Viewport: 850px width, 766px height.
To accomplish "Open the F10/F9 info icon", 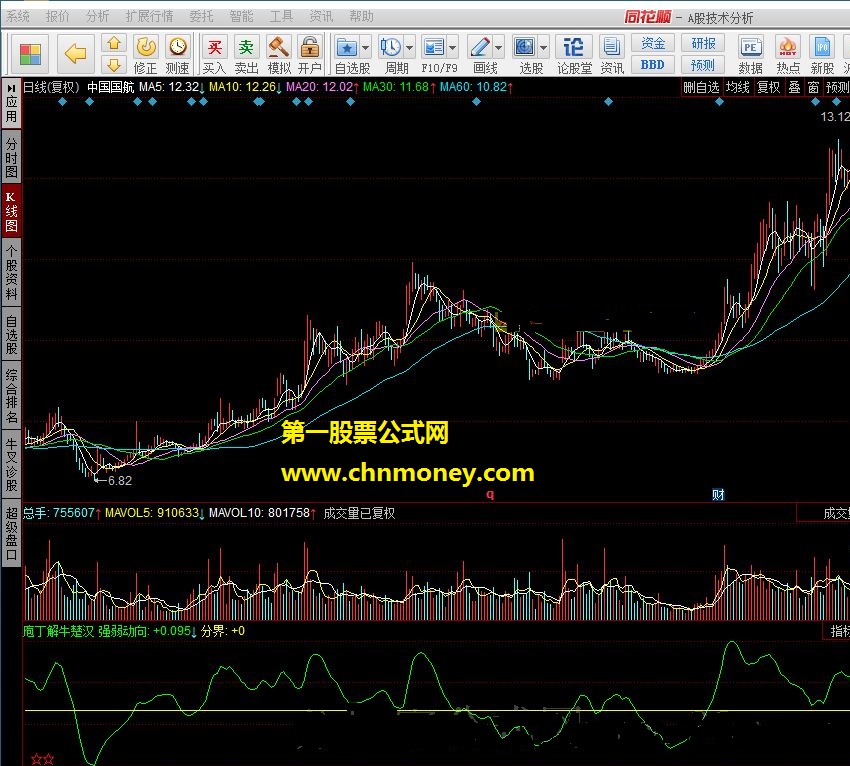I will click(x=434, y=47).
